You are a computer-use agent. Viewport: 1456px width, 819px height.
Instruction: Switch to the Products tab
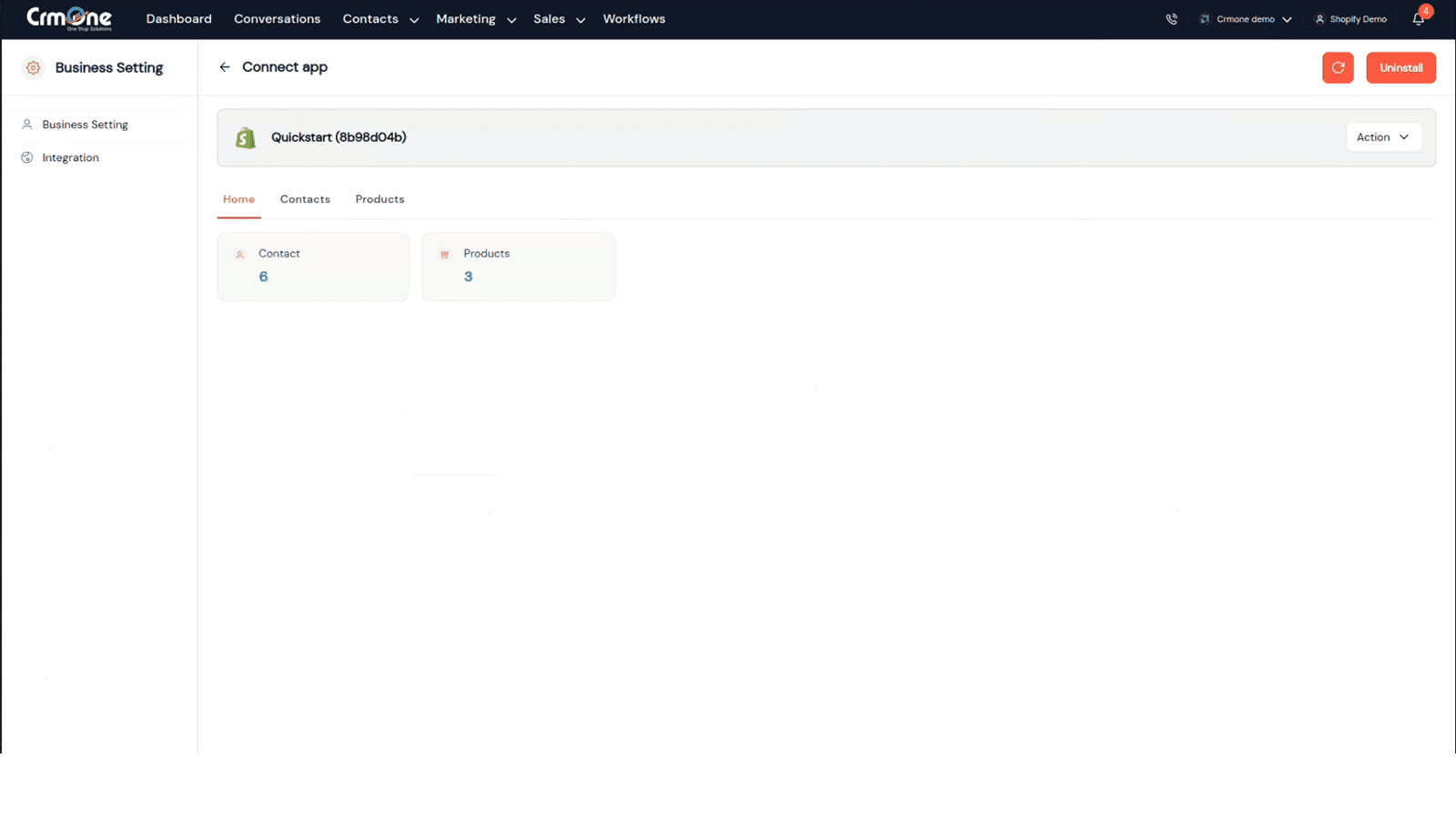point(379,199)
